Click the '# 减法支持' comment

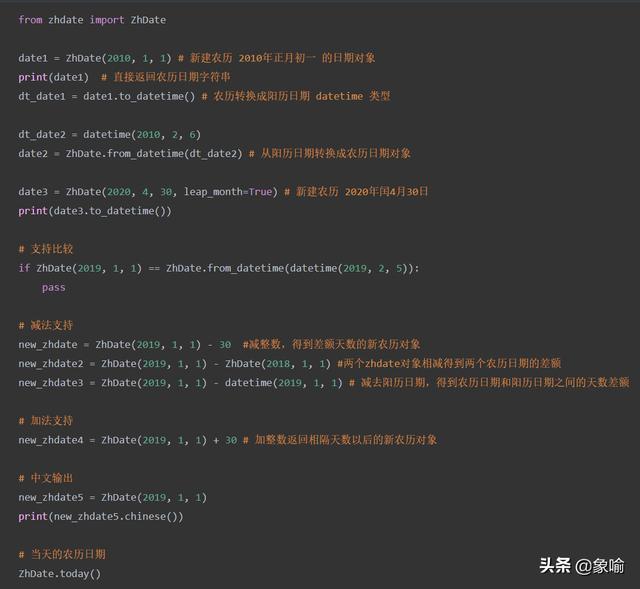pos(46,325)
